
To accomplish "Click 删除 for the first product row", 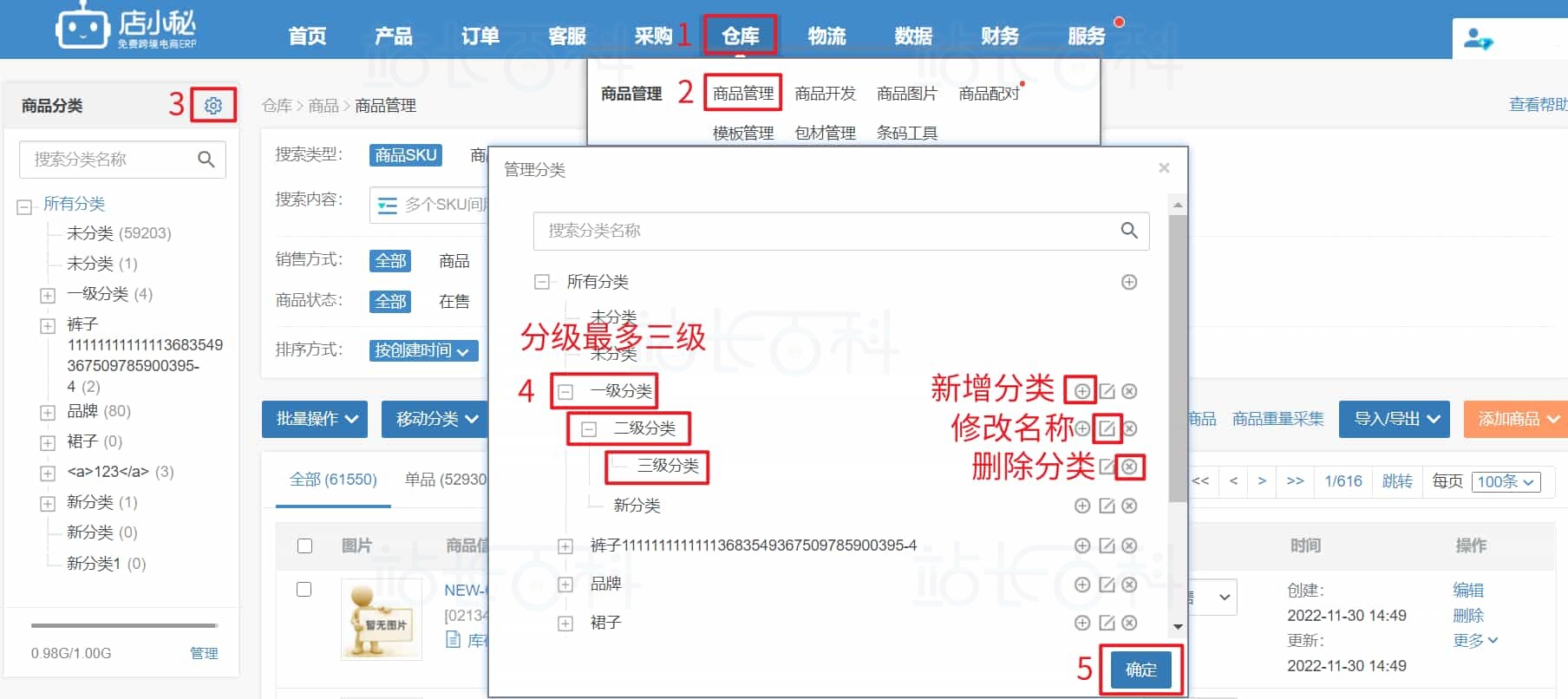I will (1468, 615).
